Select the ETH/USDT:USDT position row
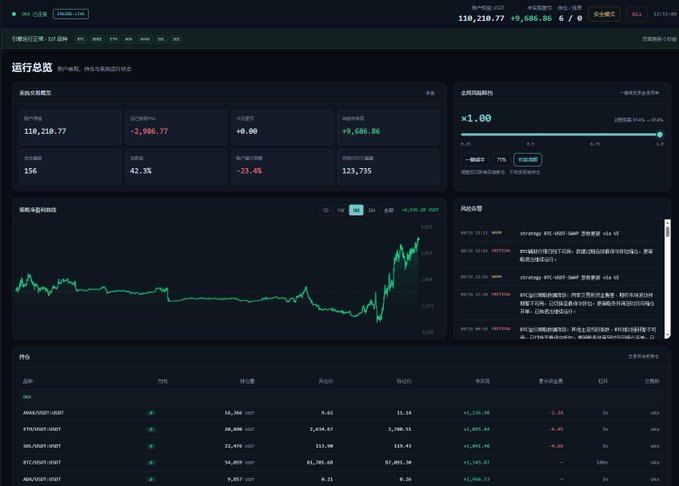The height and width of the screenshot is (486, 679). coord(340,429)
